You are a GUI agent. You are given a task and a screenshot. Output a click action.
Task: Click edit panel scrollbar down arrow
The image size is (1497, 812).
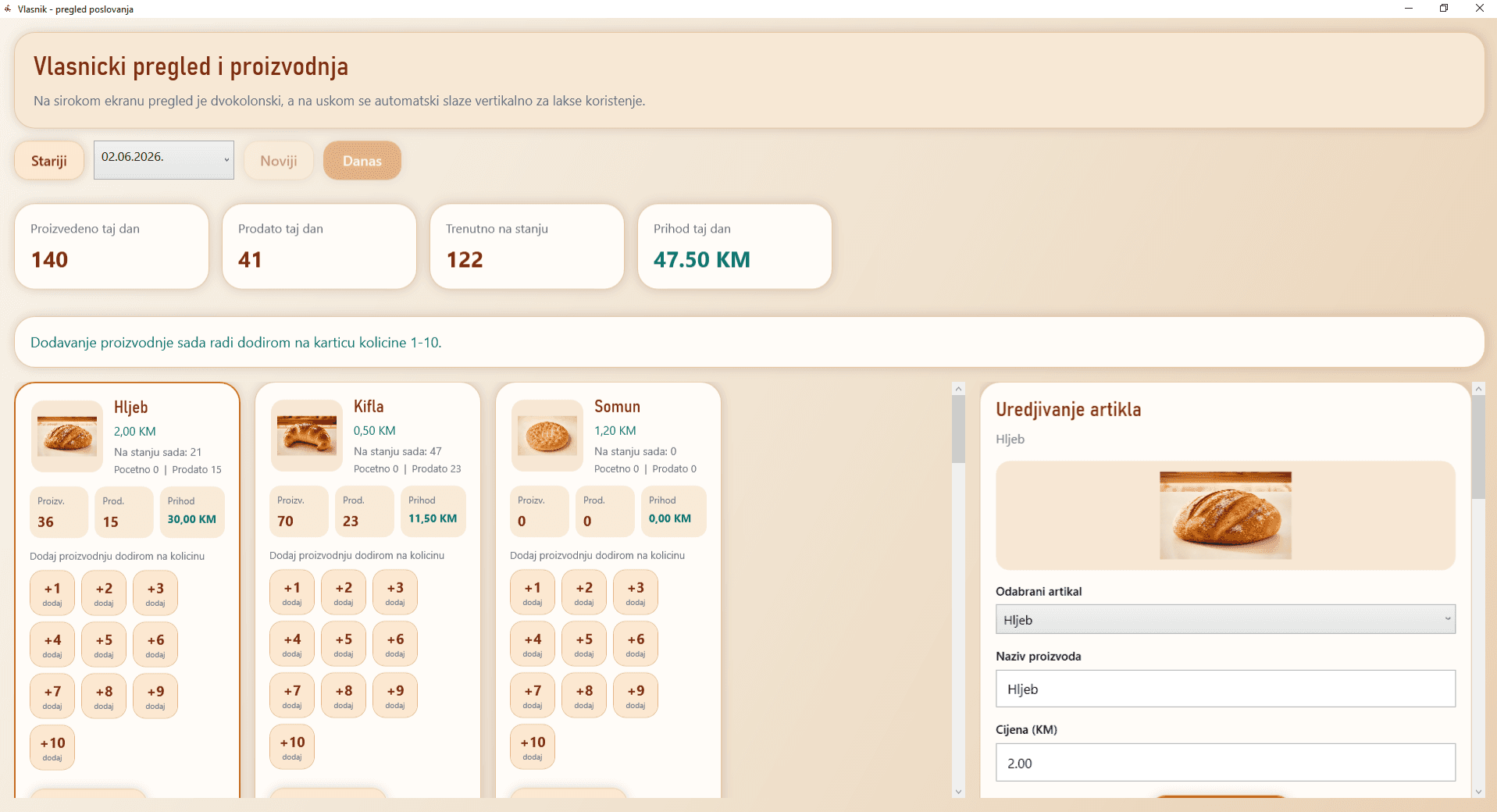1478,792
